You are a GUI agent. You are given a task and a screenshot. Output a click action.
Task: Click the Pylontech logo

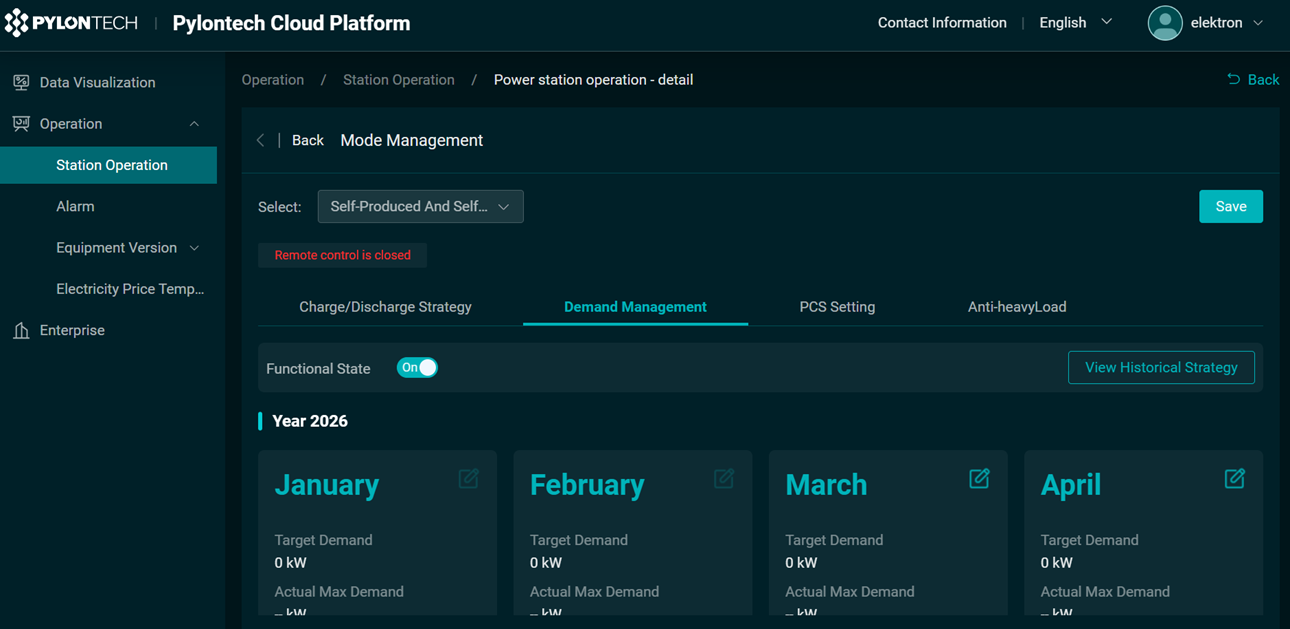[71, 23]
